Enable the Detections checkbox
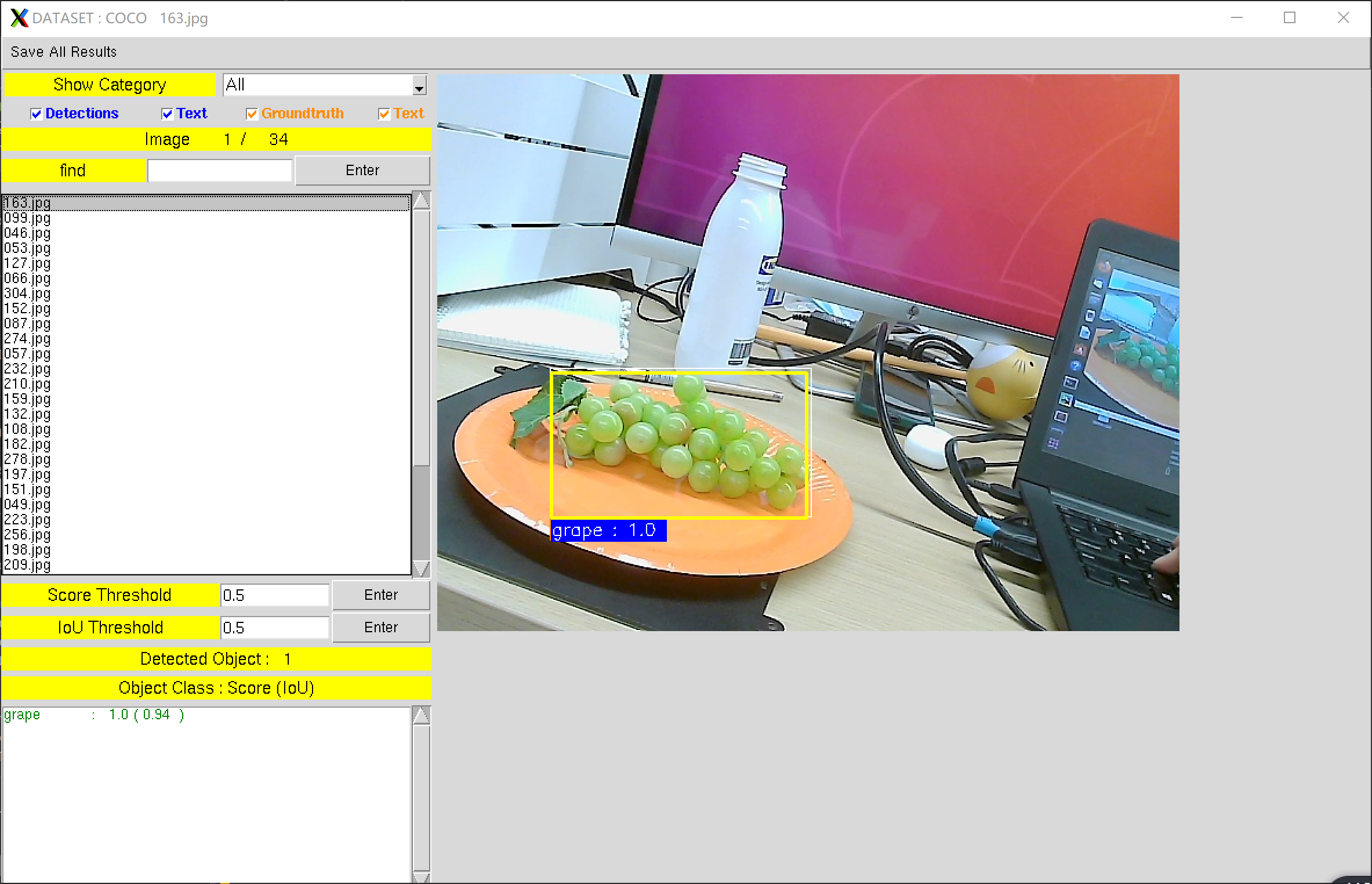Screen dimensions: 1372x884 tap(37, 113)
